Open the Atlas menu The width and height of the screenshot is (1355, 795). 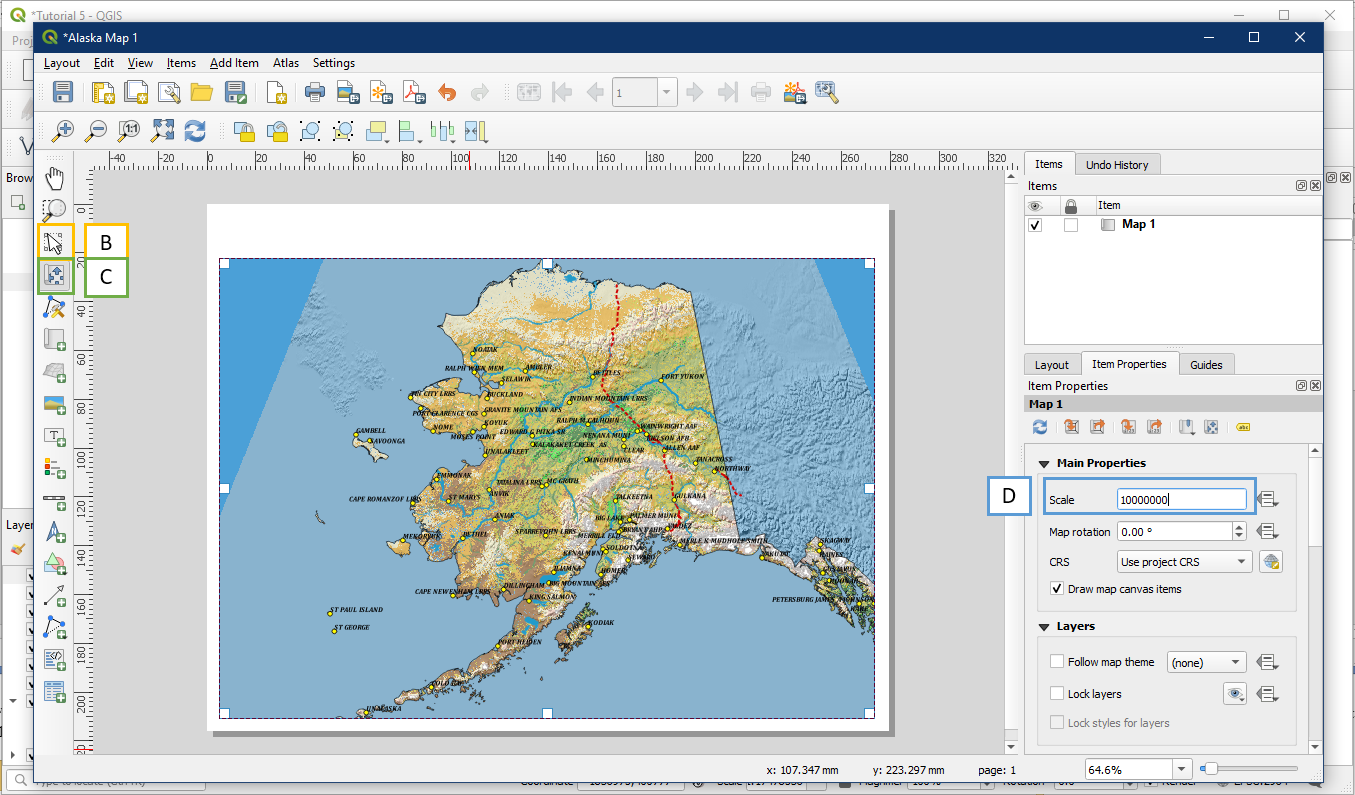coord(285,63)
